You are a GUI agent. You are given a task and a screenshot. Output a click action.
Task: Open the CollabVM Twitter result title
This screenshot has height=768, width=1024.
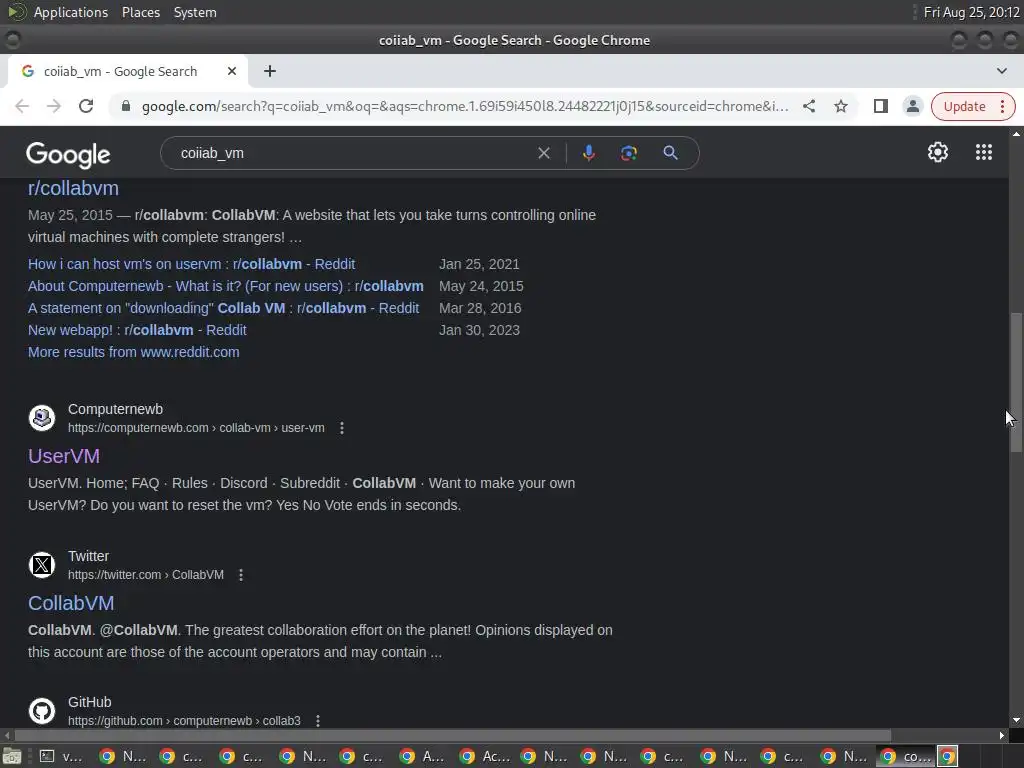pos(71,603)
